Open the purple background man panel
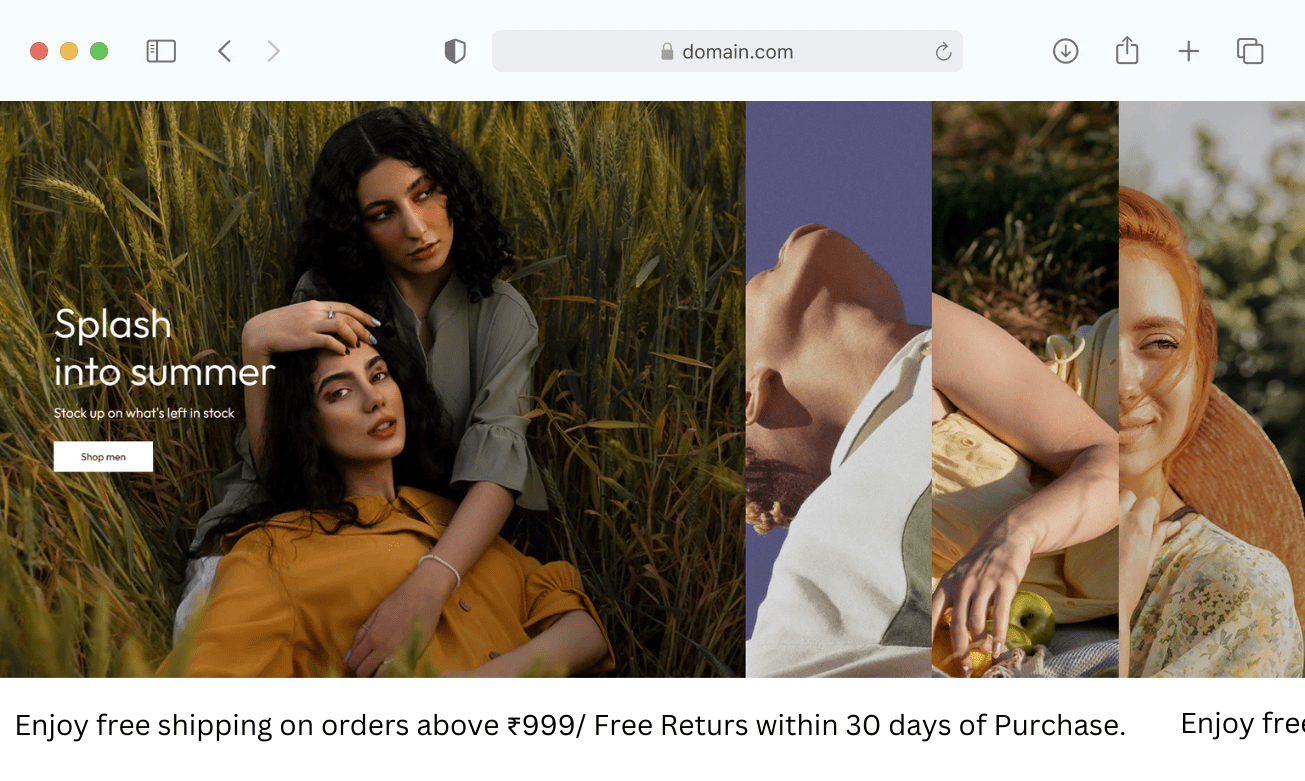This screenshot has height=781, width=1305. coord(839,389)
